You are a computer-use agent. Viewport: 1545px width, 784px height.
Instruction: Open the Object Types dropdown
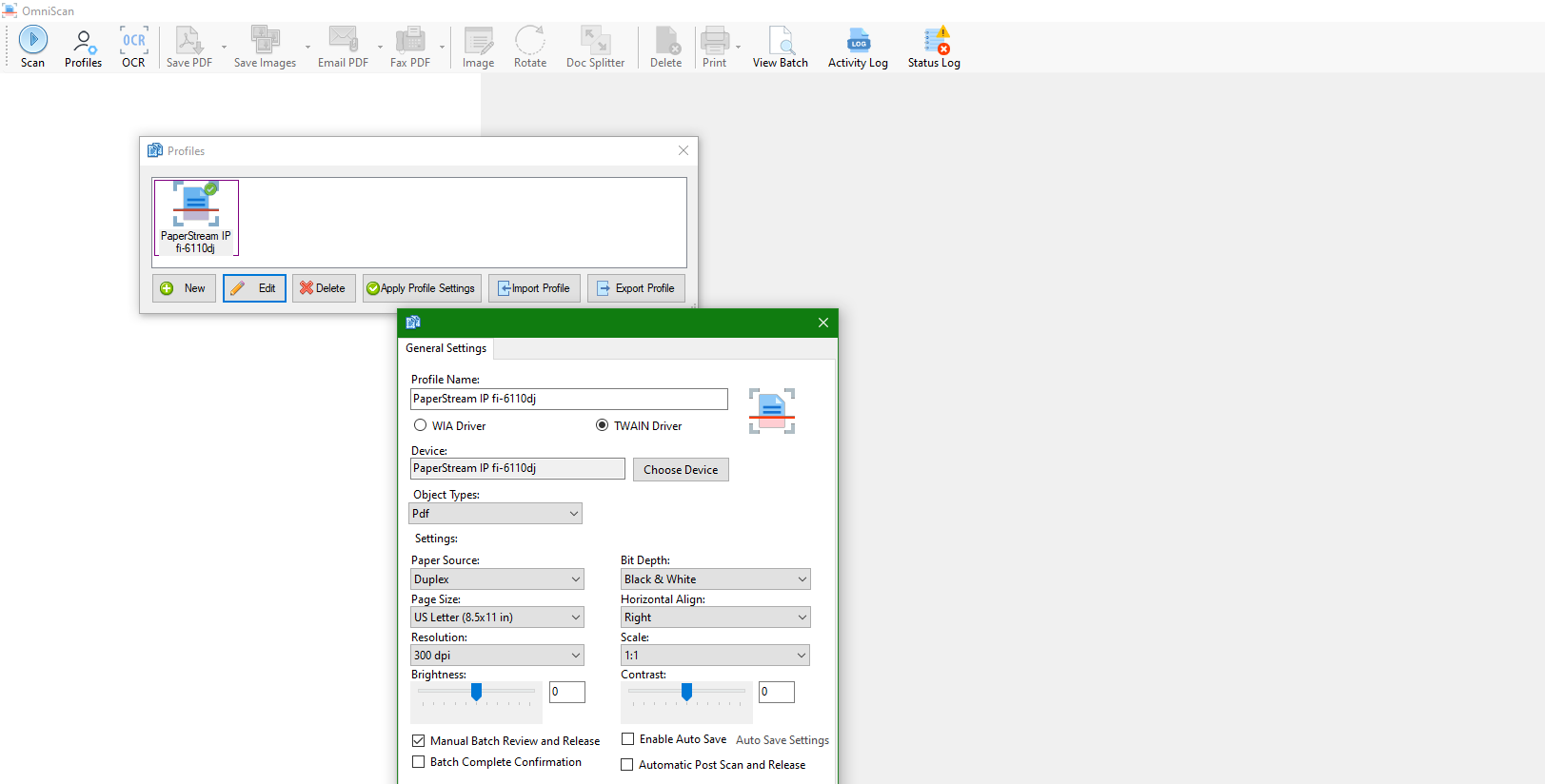(495, 514)
